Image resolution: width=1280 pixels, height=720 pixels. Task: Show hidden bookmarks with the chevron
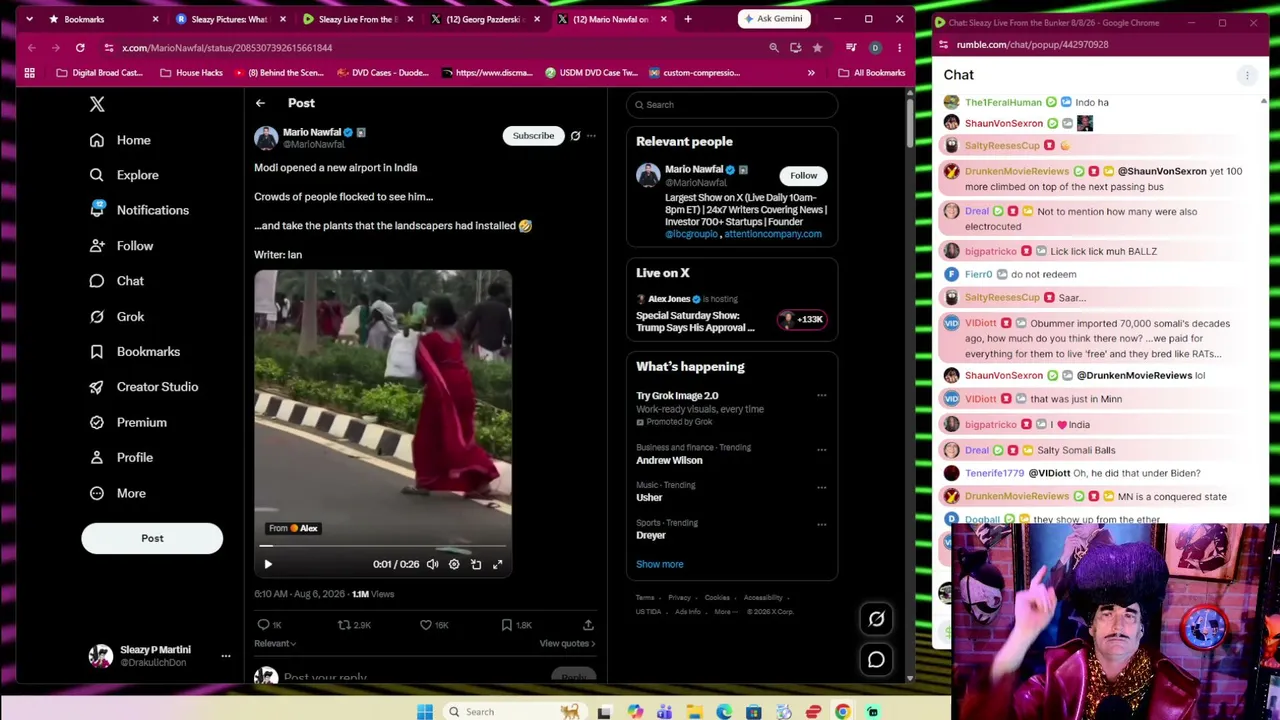click(x=811, y=72)
